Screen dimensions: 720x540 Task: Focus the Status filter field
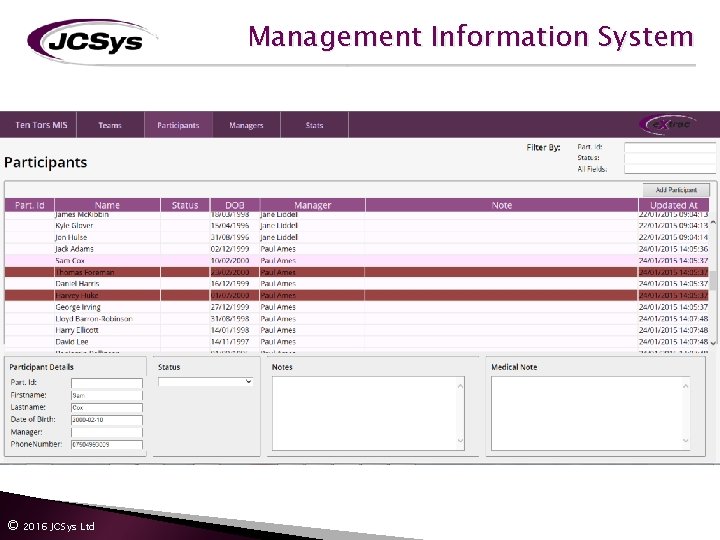pyautogui.click(x=669, y=158)
